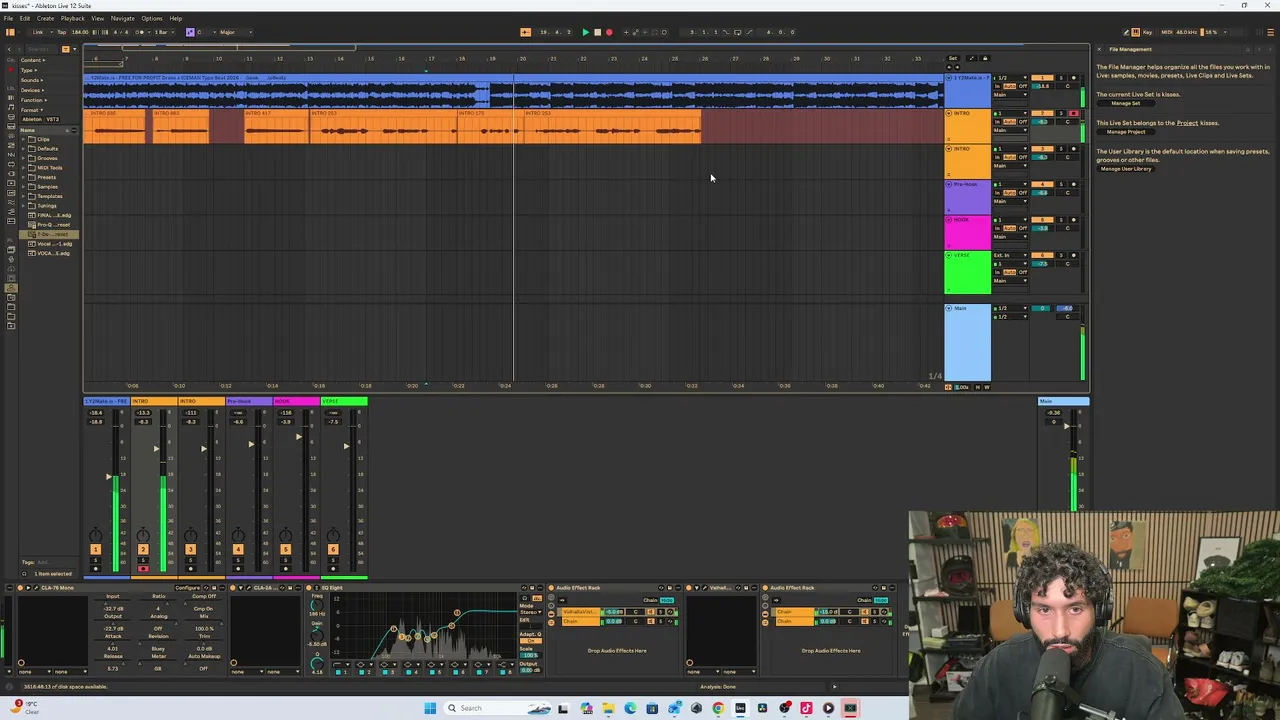Screen dimensions: 1280x720
Task: Open the Navigate menu
Action: (122, 18)
